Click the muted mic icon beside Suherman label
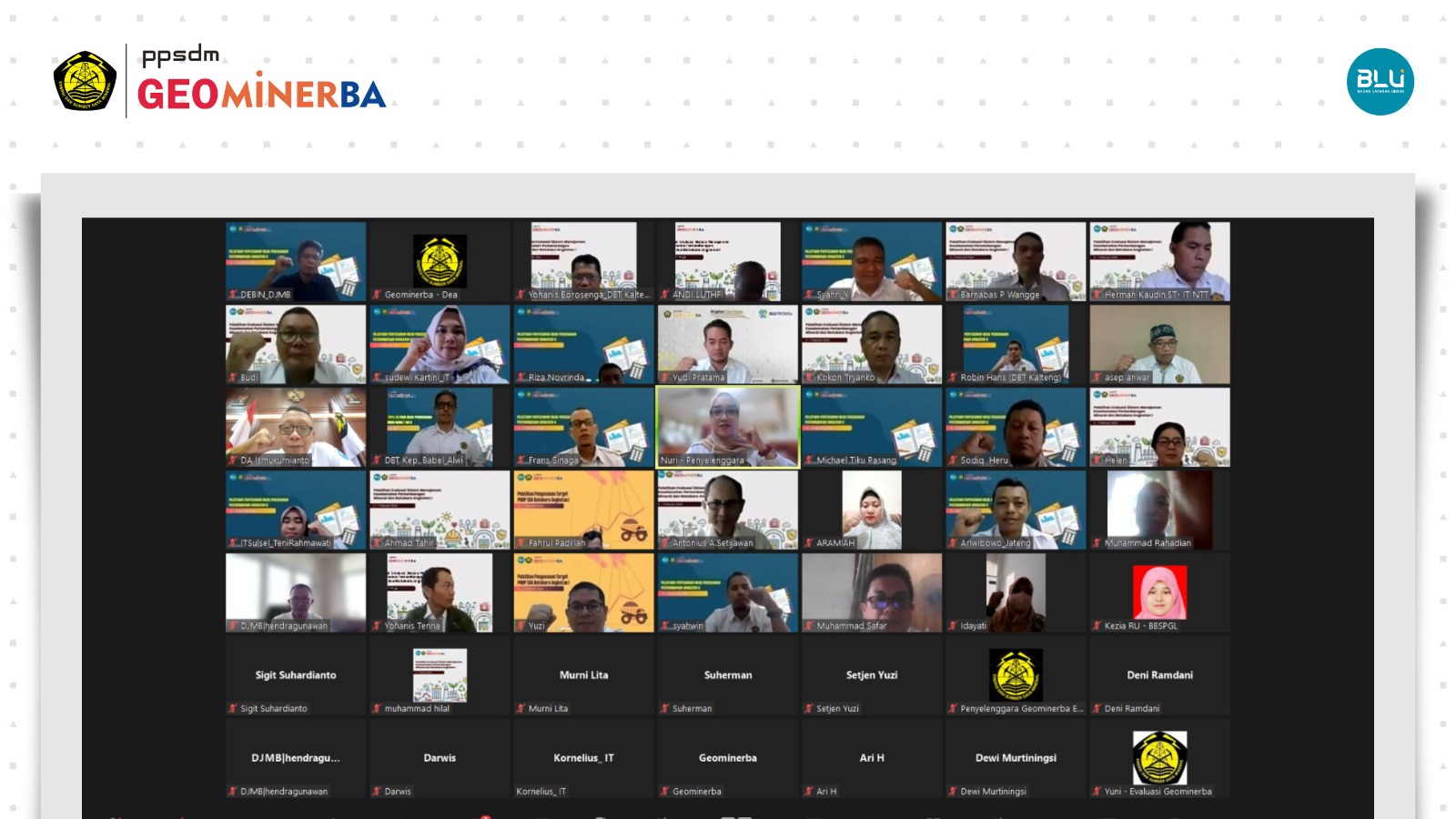Image resolution: width=1456 pixels, height=819 pixels. 665,708
